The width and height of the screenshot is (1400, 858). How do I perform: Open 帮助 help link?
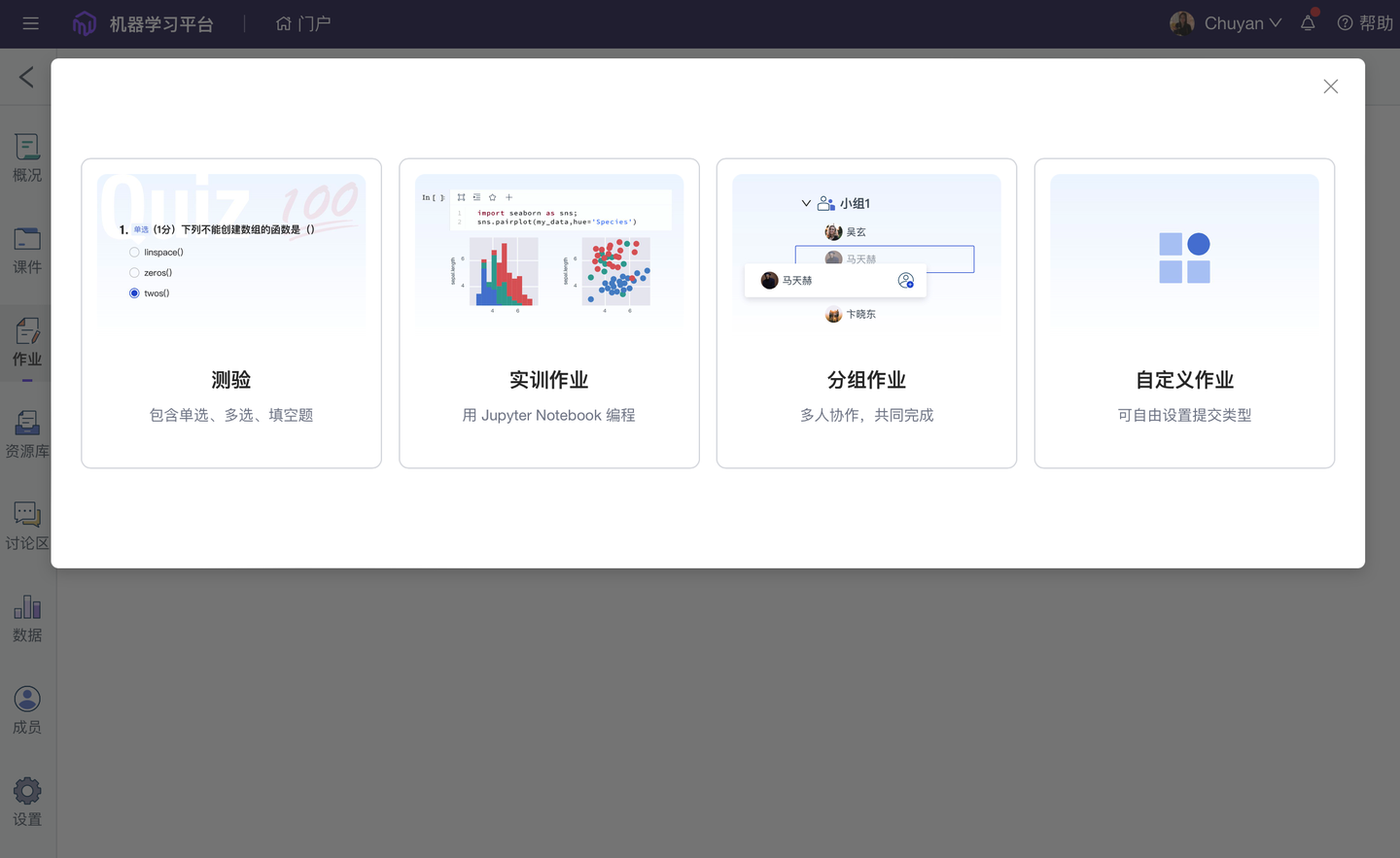click(1365, 23)
